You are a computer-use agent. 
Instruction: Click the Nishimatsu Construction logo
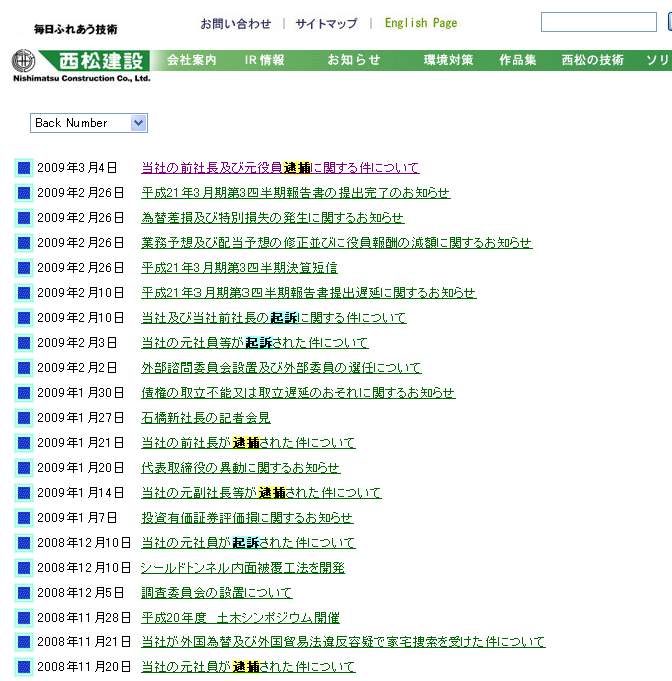coord(80,65)
